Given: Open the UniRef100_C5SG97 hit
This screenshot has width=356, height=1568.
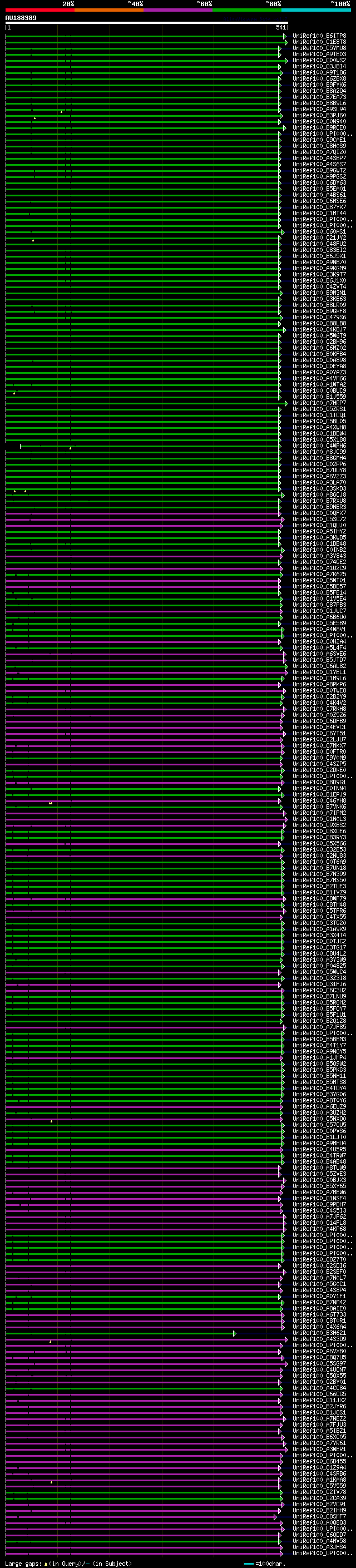Looking at the screenshot, I should click(319, 1363).
